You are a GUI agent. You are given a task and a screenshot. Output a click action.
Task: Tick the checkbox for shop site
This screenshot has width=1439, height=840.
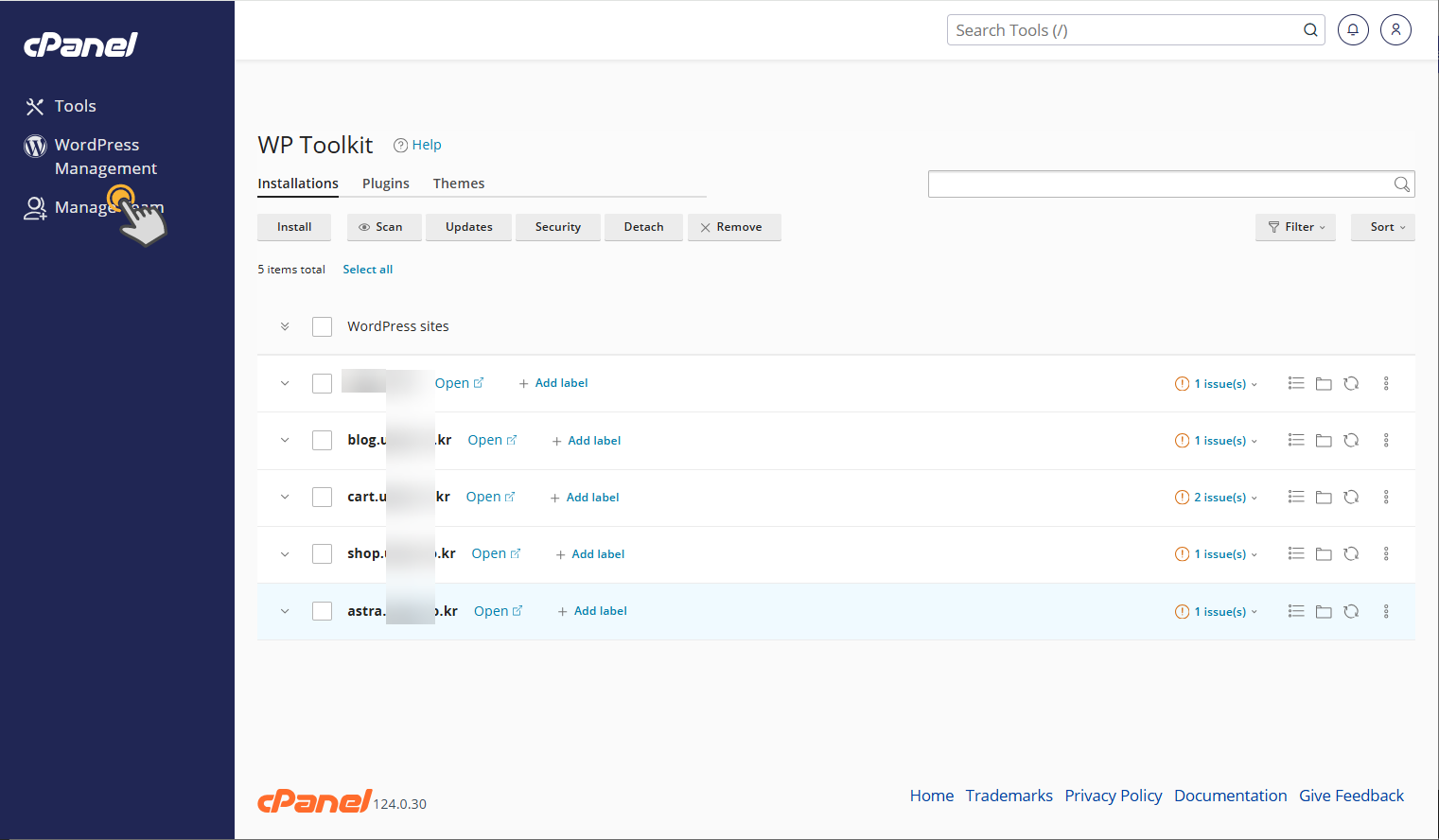(322, 553)
